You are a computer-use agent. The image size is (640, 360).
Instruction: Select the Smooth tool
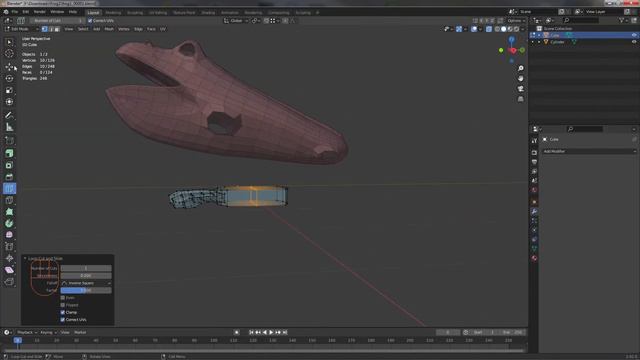click(x=9, y=235)
